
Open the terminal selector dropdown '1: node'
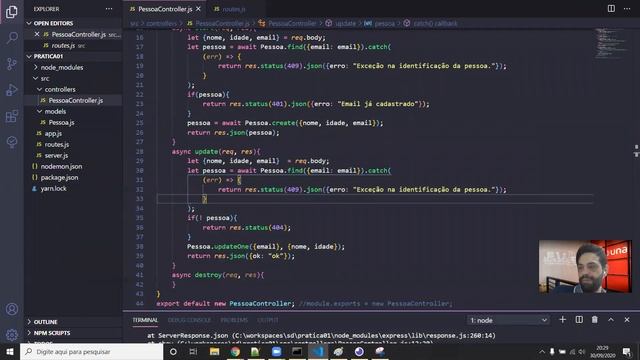tap(508, 320)
